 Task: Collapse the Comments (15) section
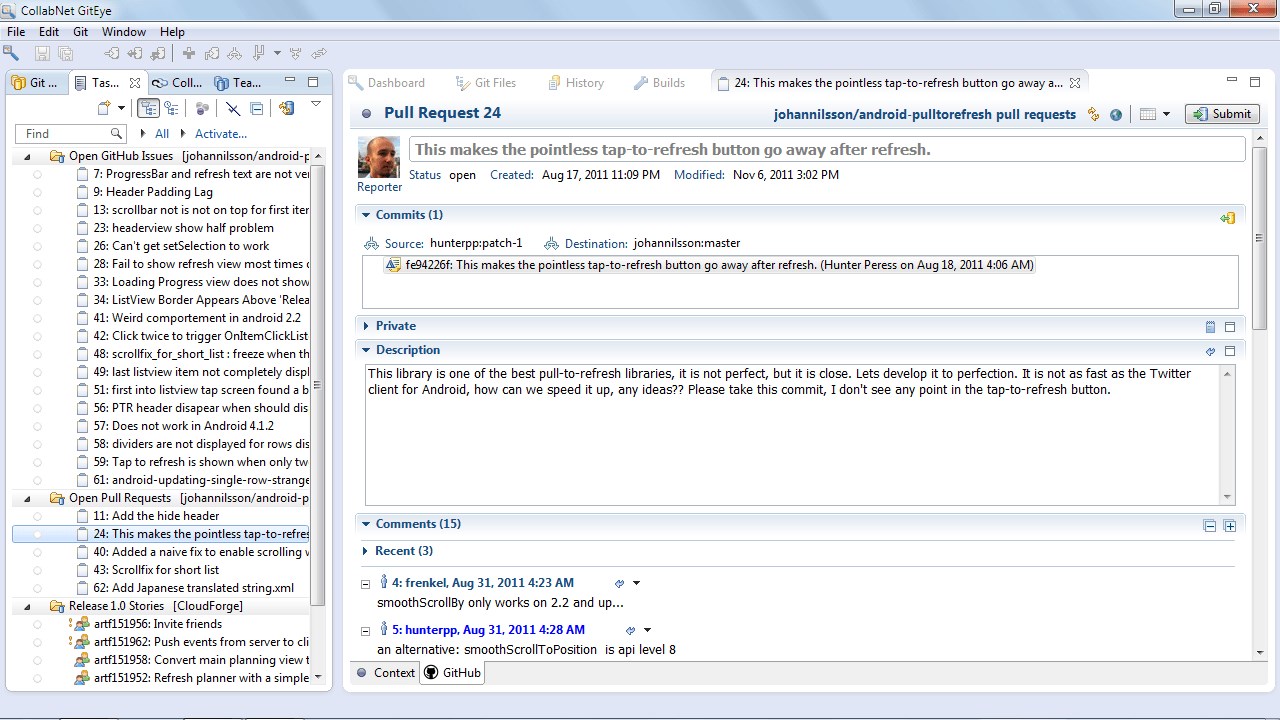click(367, 524)
